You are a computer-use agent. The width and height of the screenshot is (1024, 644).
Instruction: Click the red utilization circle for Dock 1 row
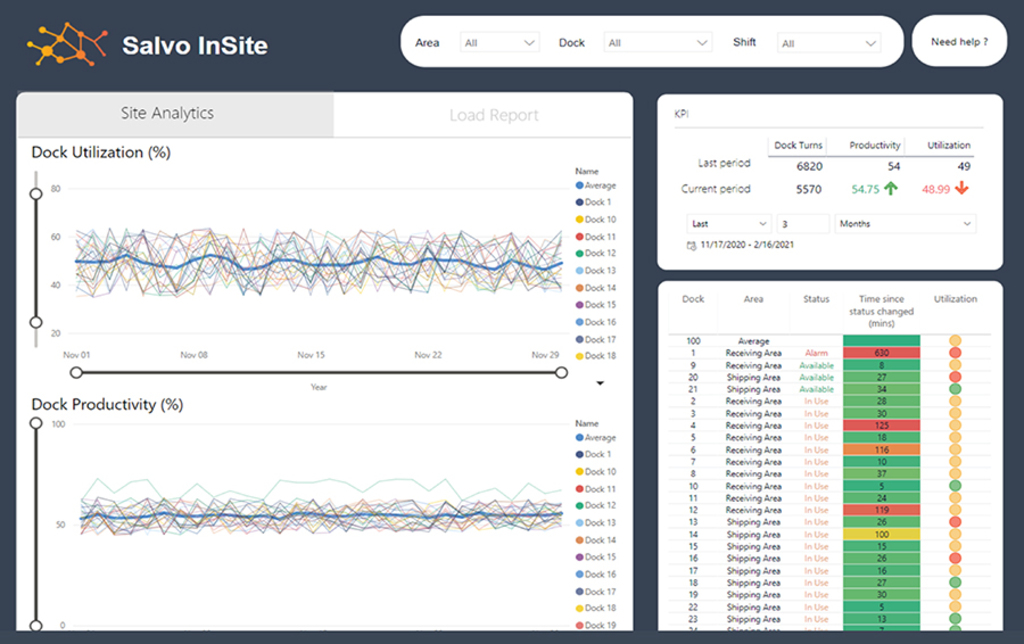pos(955,353)
